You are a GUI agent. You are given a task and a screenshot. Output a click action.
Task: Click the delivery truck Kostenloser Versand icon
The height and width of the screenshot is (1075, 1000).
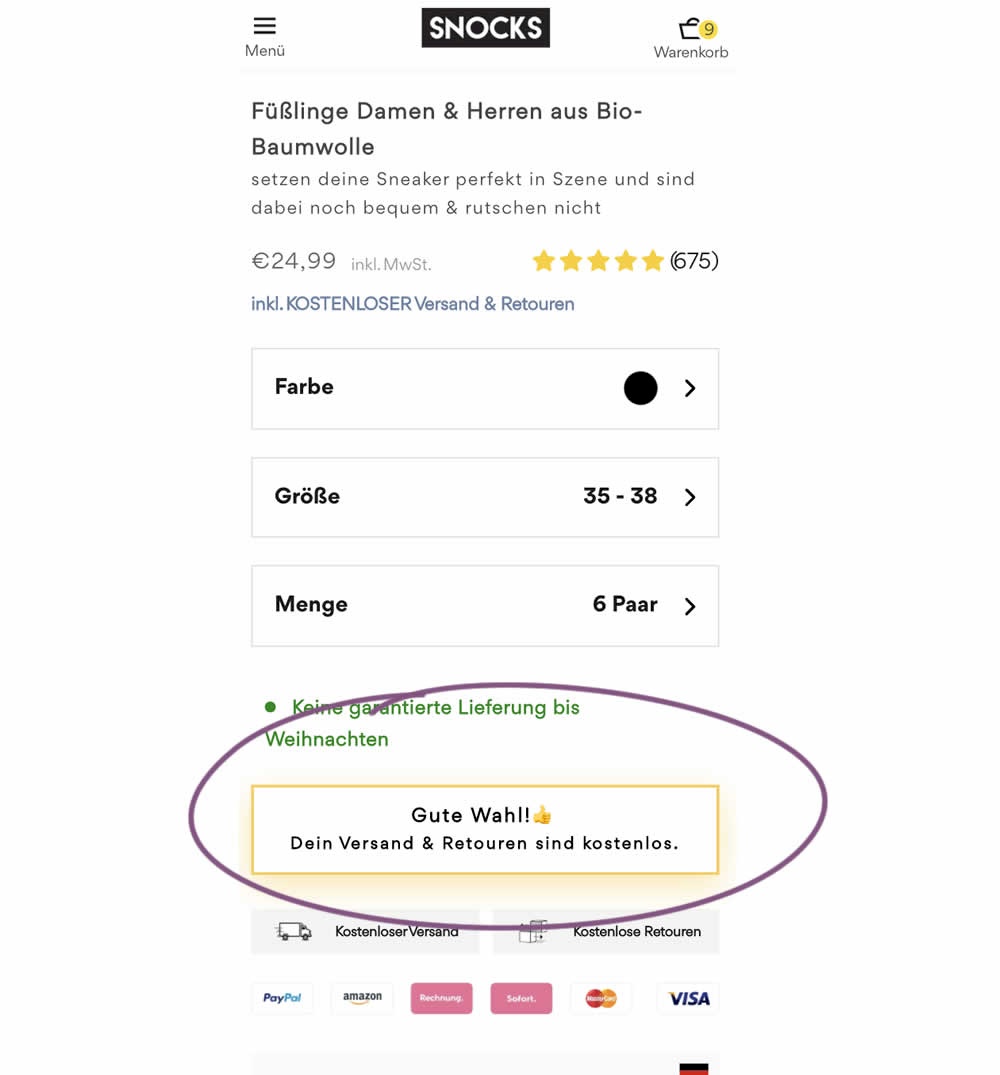pos(293,931)
